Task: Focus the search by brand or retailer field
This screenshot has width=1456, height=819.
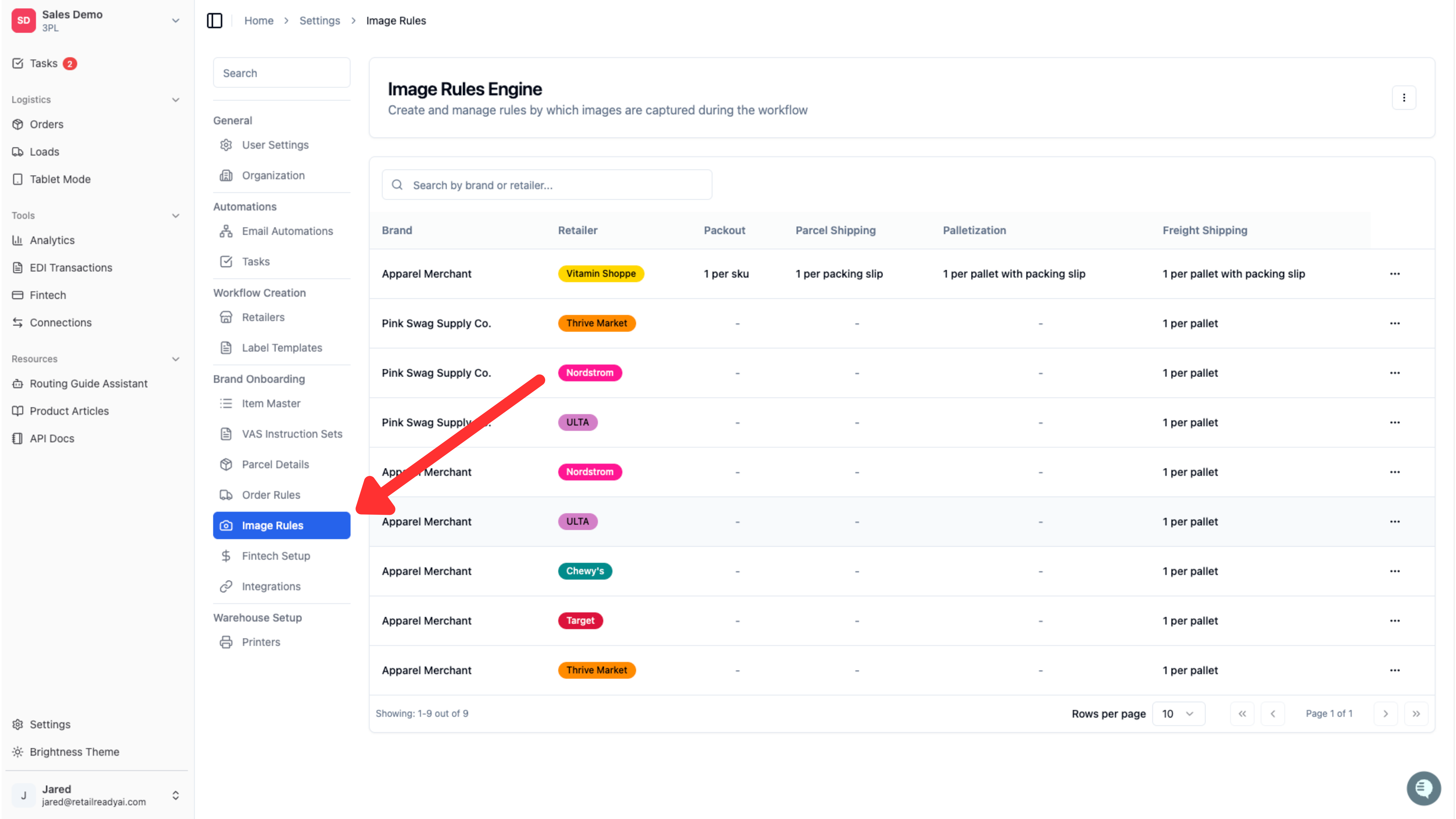Action: tap(547, 185)
